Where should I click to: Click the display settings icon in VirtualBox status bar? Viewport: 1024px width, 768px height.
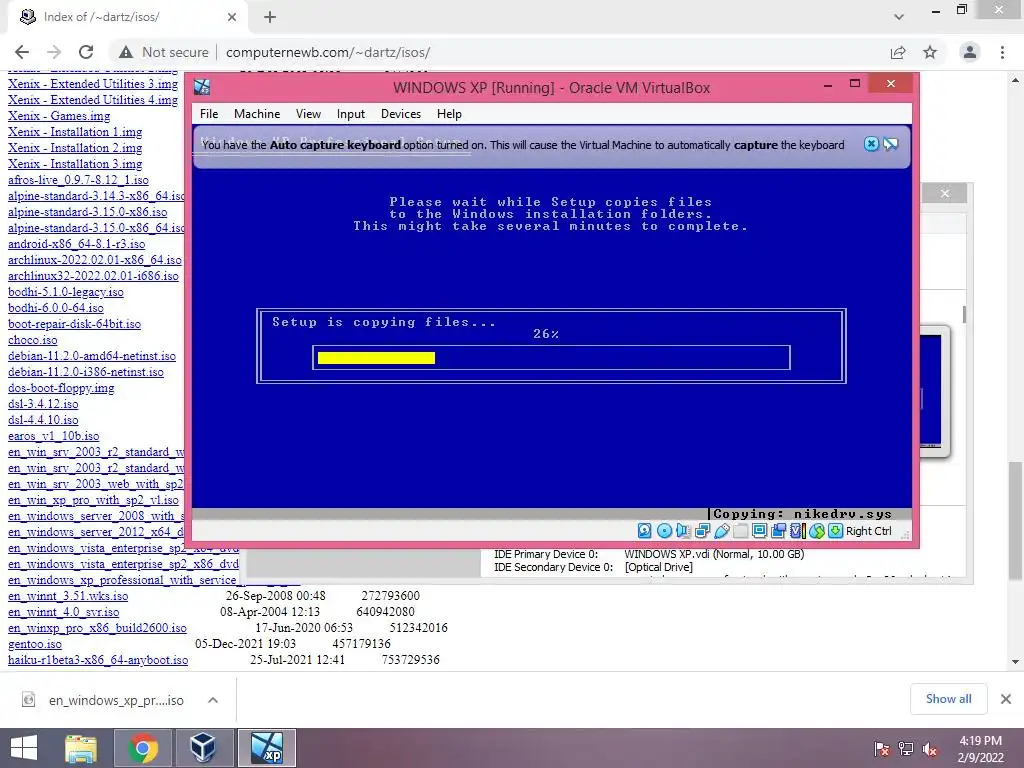[x=760, y=531]
